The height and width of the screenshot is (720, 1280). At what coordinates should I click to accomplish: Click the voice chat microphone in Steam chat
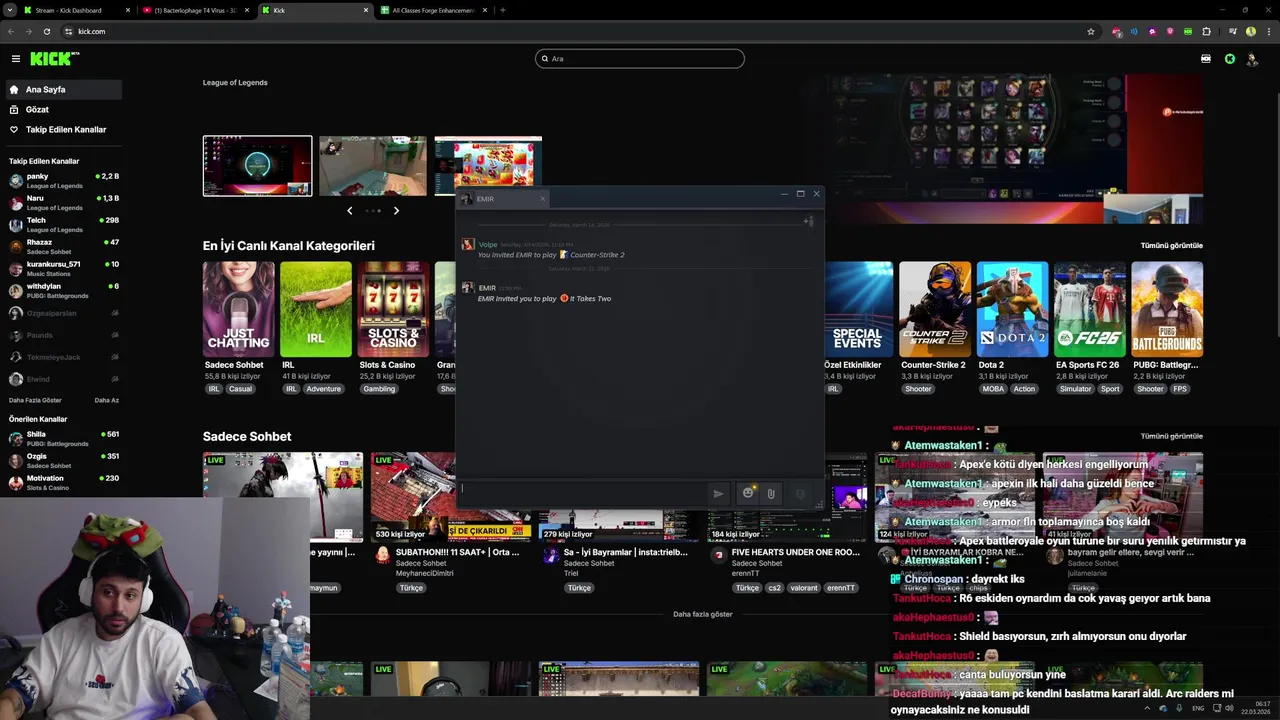(800, 493)
